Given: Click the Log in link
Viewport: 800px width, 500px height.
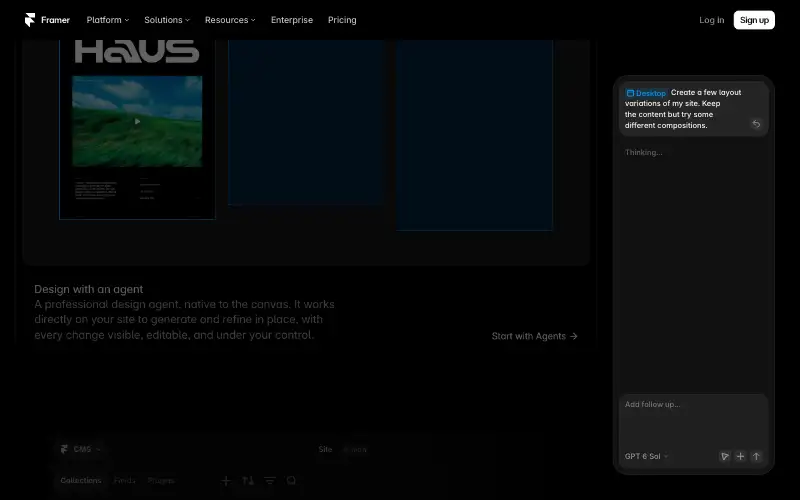Looking at the screenshot, I should 711,20.
